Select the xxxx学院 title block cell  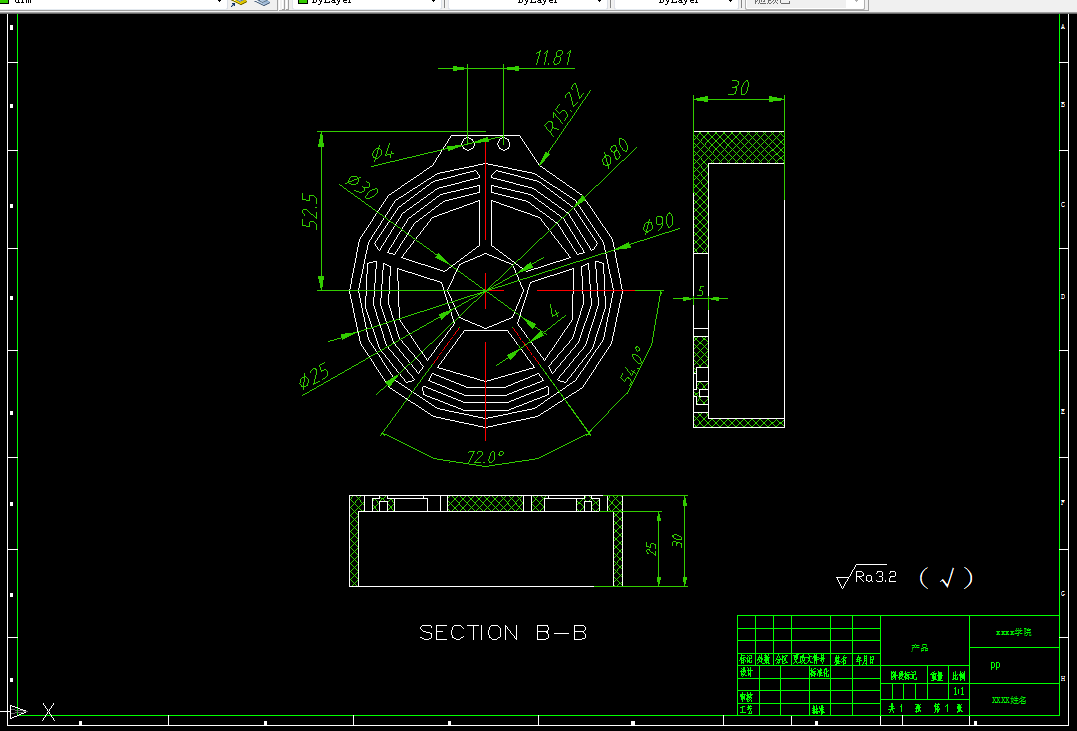1014,632
